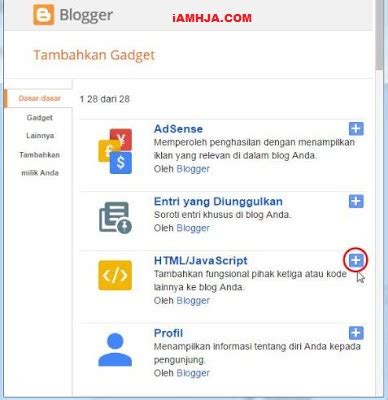Open the AdSense gadget title link
Screen dimensions: 388x400
(x=178, y=129)
